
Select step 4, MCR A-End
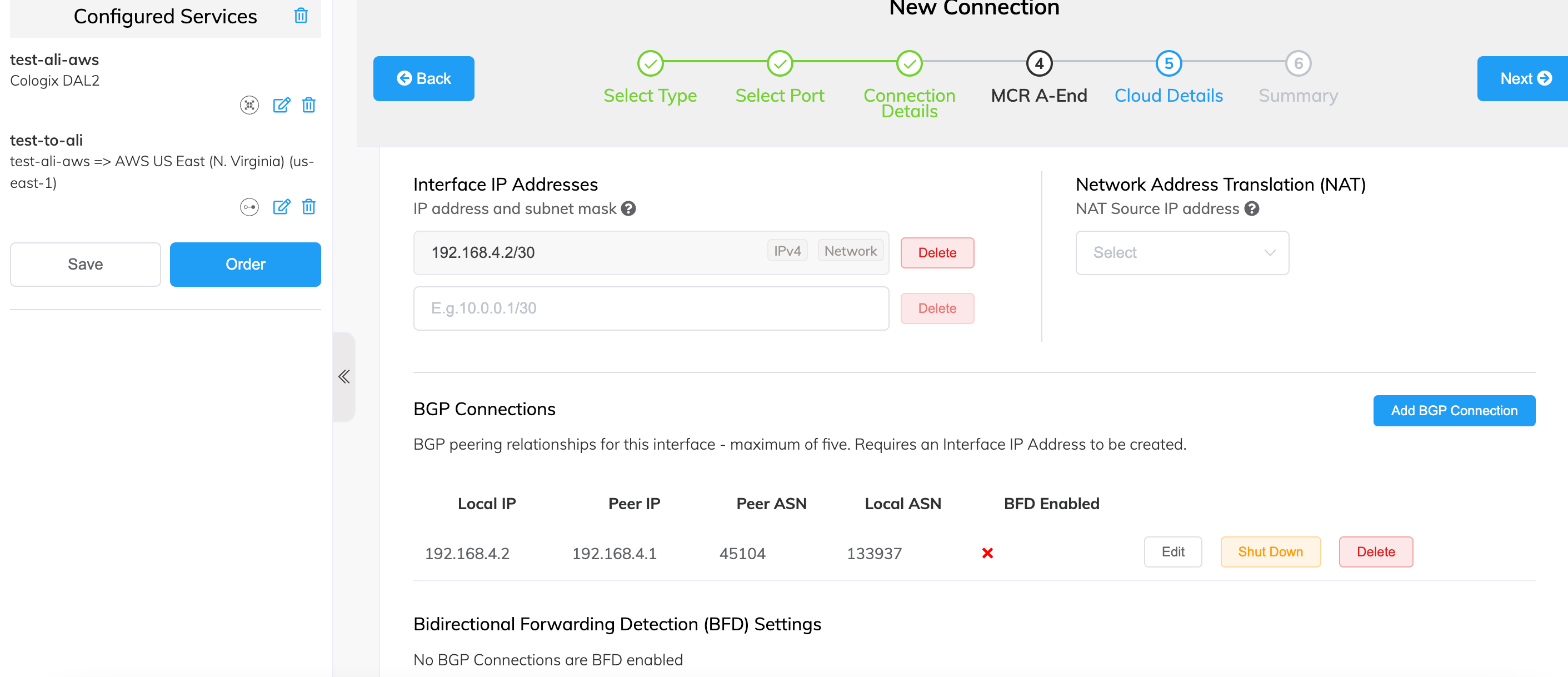1039,78
